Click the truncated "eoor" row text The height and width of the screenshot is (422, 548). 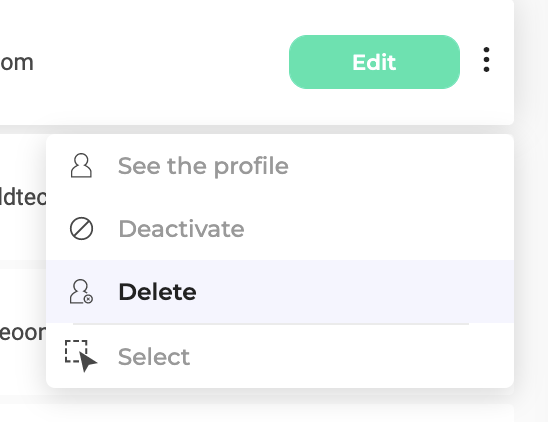(x=23, y=332)
